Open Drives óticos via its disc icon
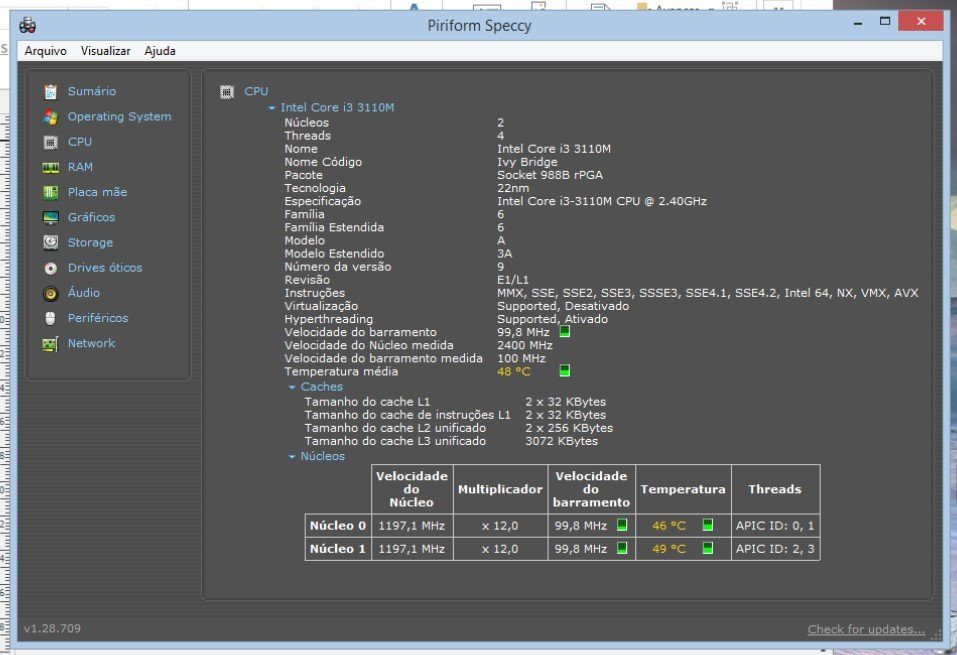This screenshot has width=957, height=655. pos(51,268)
